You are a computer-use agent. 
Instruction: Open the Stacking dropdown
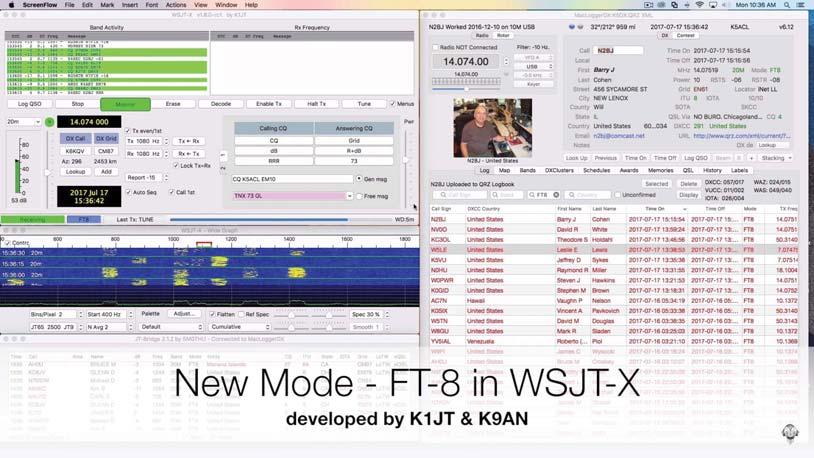click(x=776, y=158)
